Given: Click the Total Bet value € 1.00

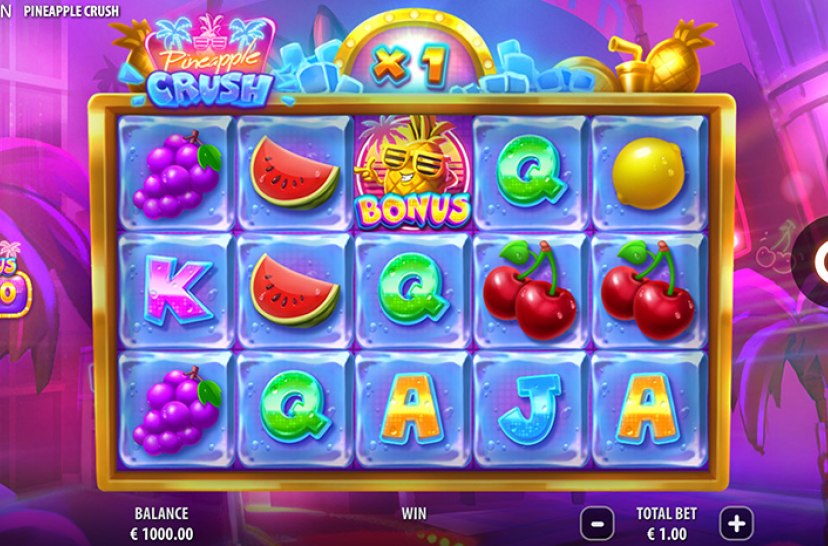Looking at the screenshot, I should (666, 533).
